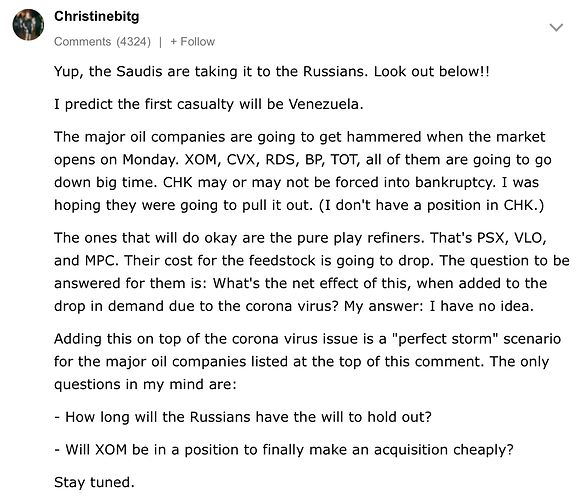Screen dimensions: 588x500
Task: Click the Christinebitg username
Action: (x=96, y=16)
